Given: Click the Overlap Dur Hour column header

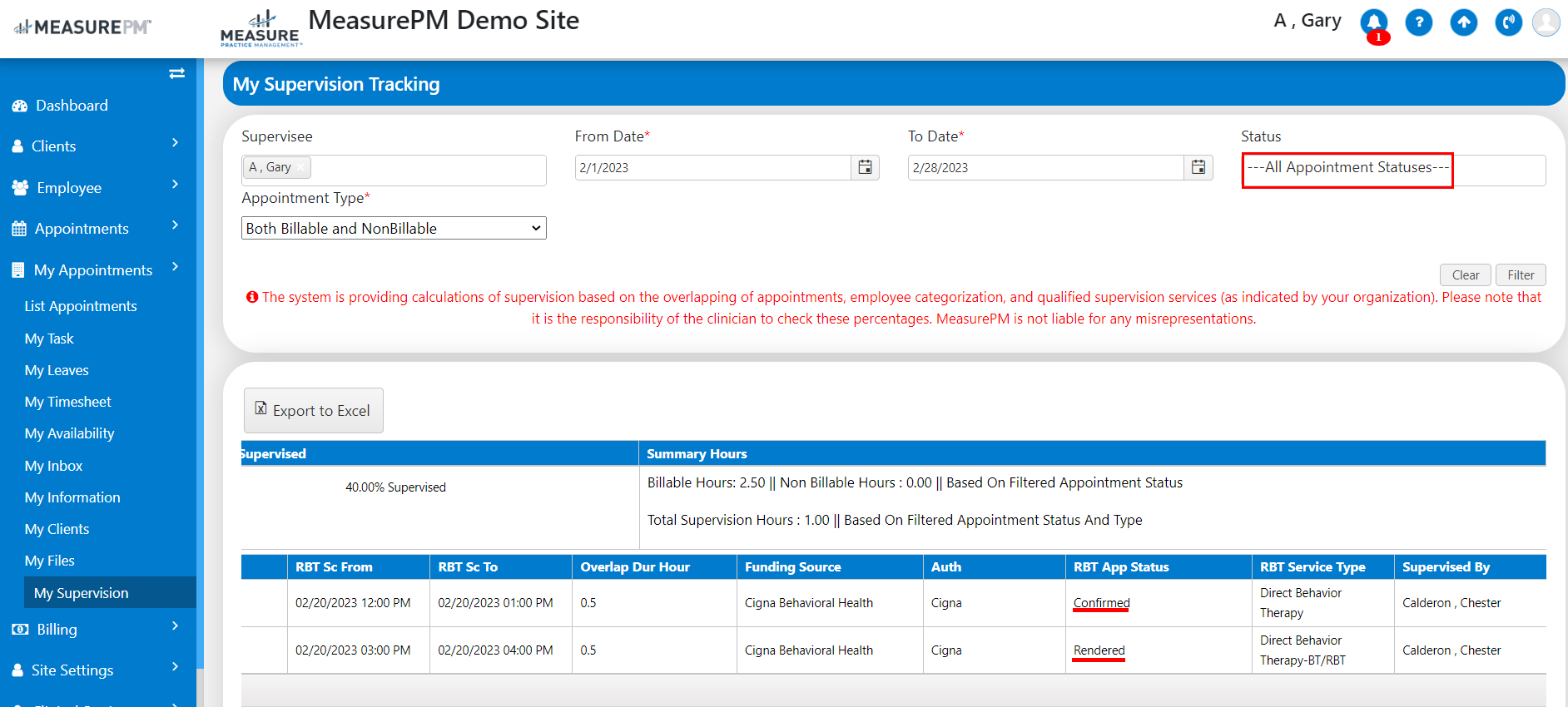Looking at the screenshot, I should pos(654,566).
